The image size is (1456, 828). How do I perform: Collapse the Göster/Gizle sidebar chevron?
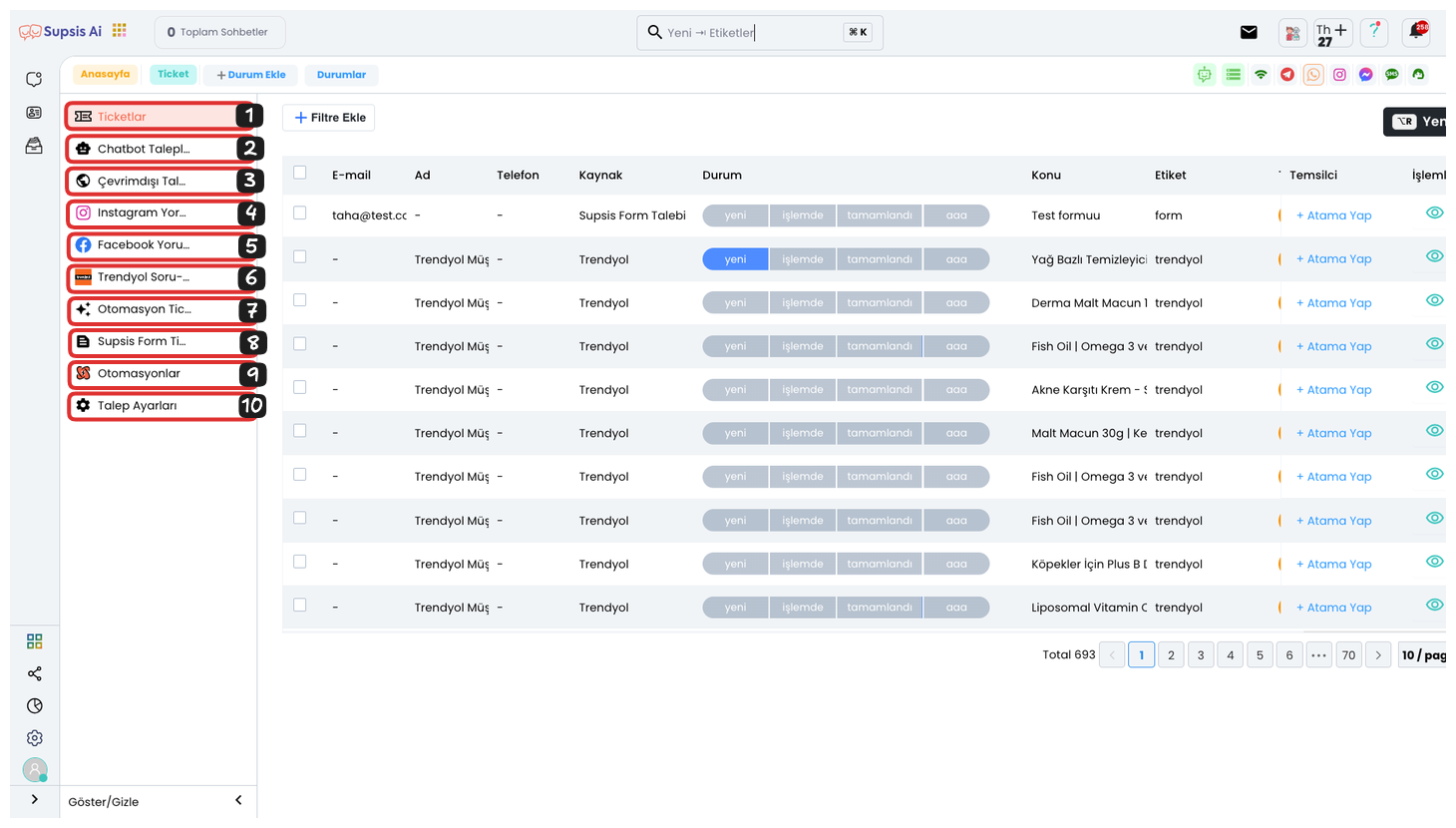(238, 800)
